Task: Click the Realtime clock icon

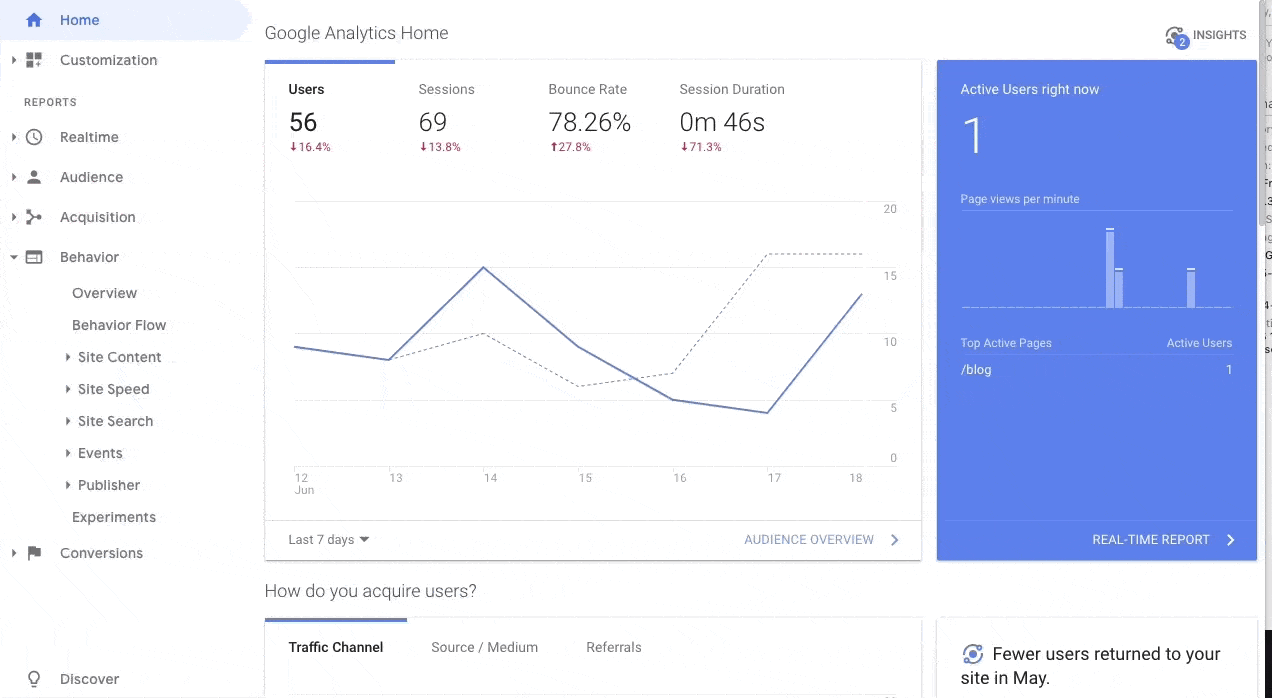Action: pos(34,137)
